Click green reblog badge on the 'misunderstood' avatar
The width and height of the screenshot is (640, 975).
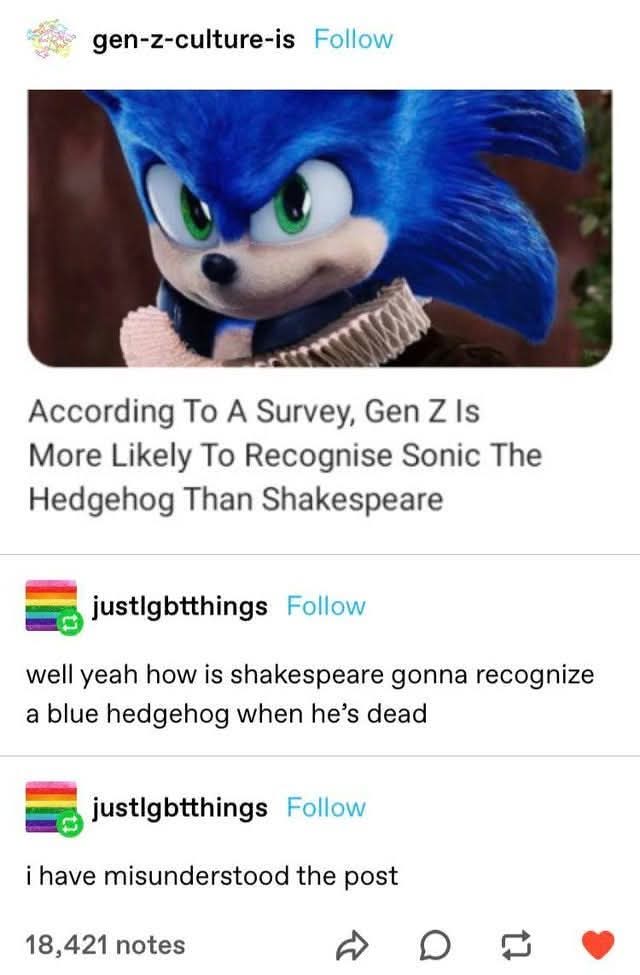coord(70,825)
